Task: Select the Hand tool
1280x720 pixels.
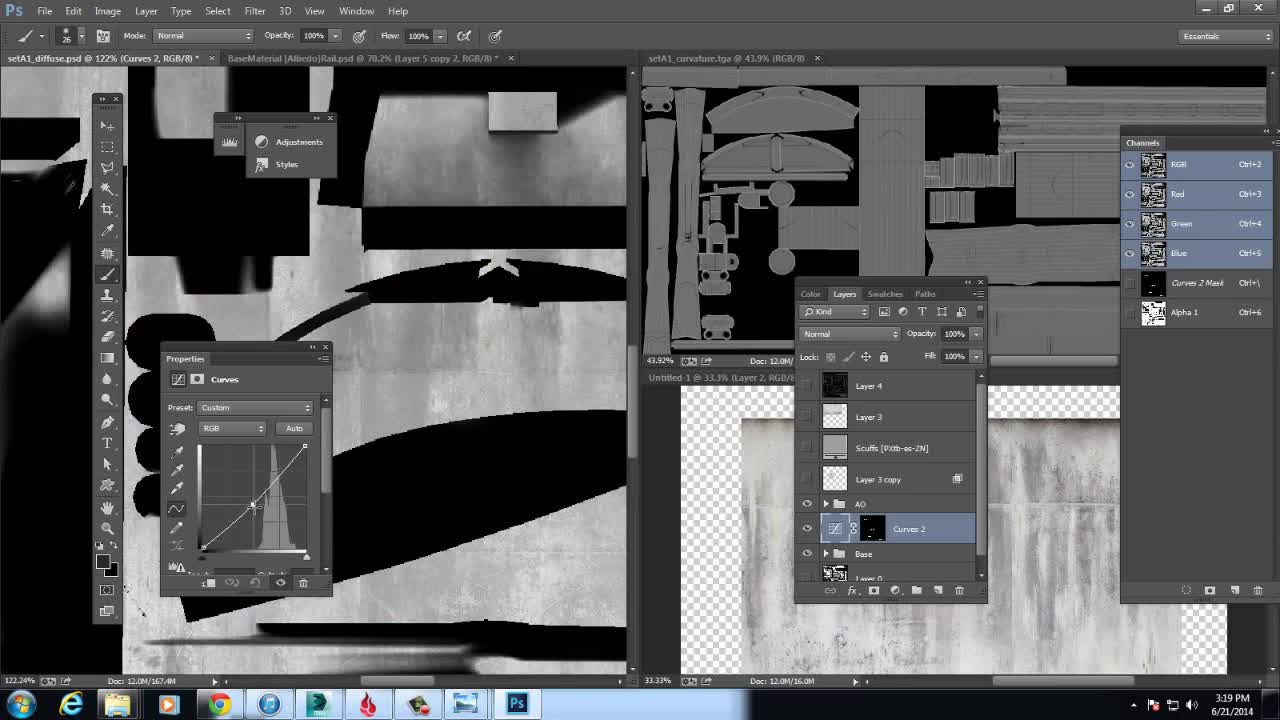Action: (x=107, y=507)
